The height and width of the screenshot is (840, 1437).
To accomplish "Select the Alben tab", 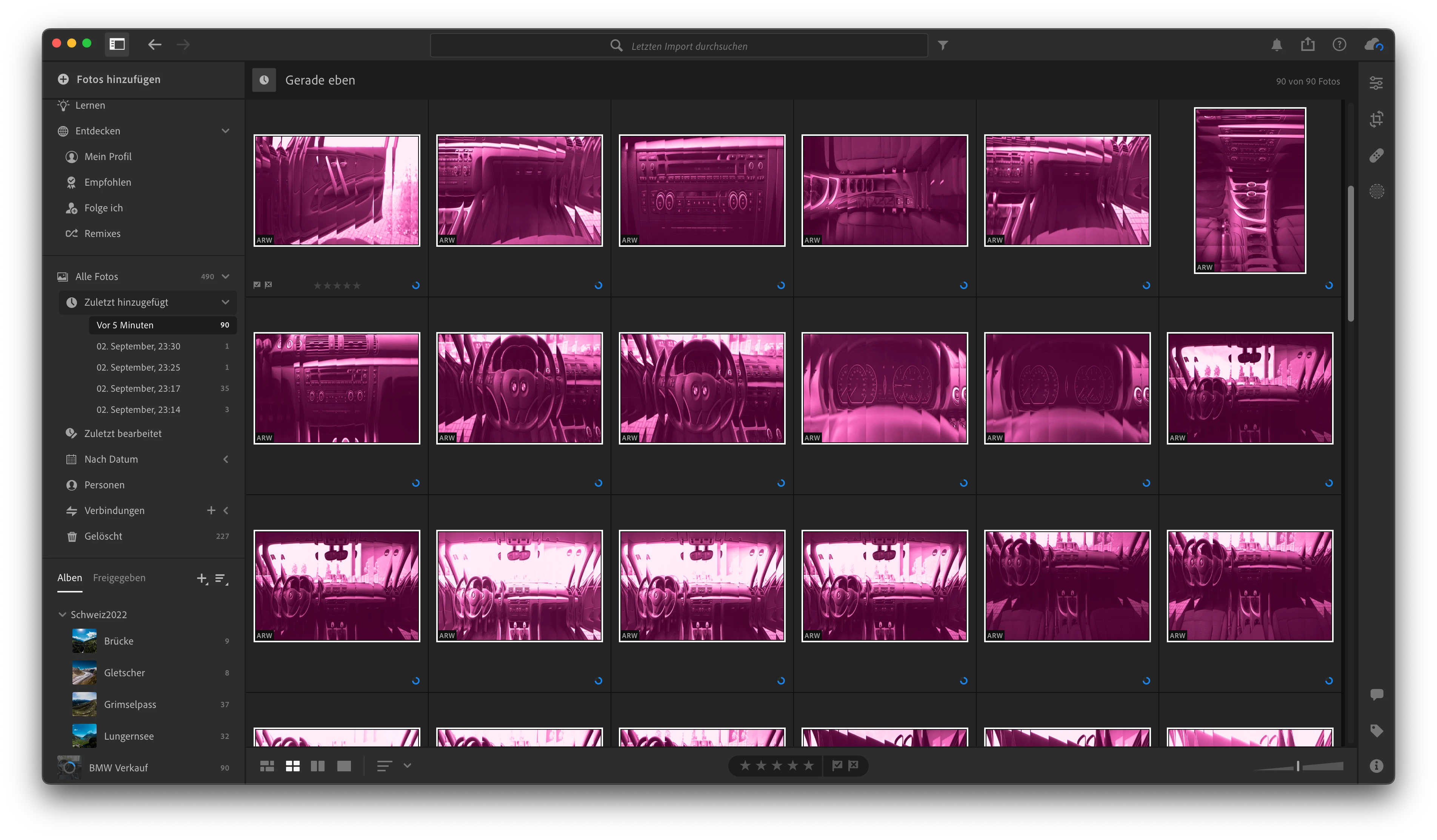I will 69,578.
